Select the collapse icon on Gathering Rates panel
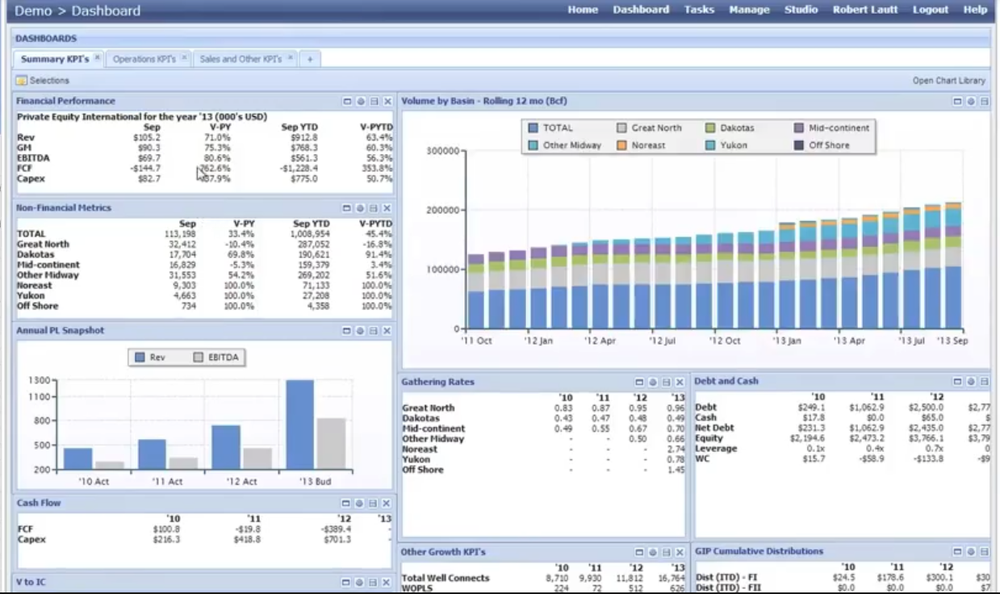Image resolution: width=1000 pixels, height=594 pixels. click(638, 381)
